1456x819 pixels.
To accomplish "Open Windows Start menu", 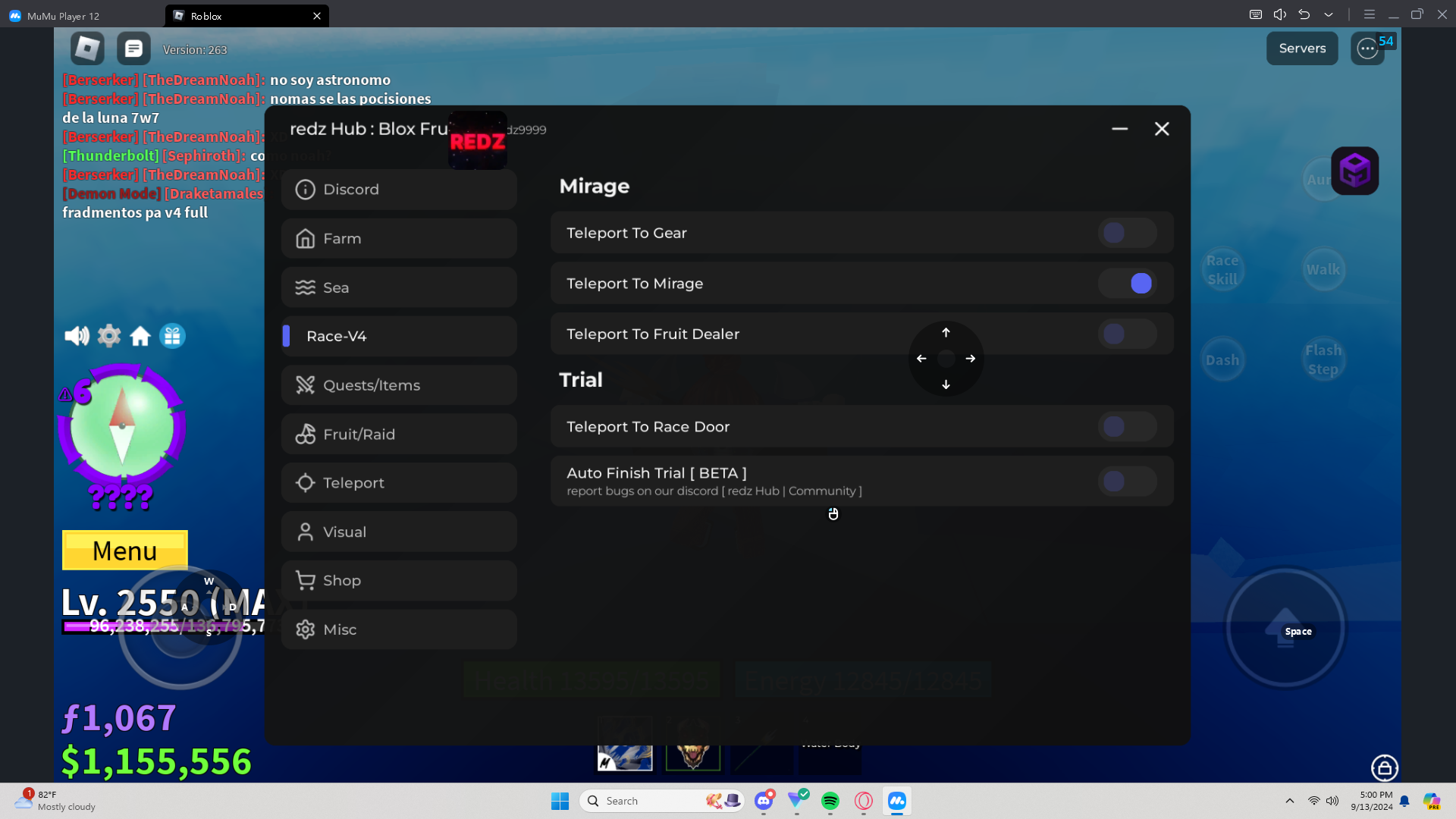I will (x=560, y=801).
